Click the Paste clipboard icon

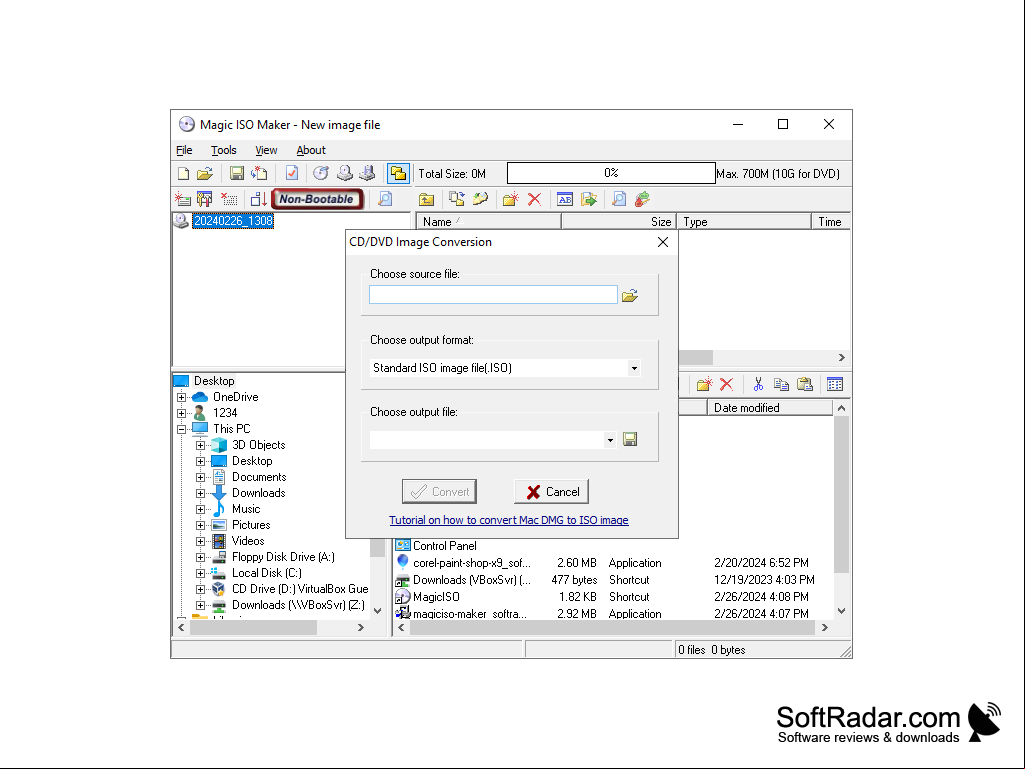click(x=805, y=384)
